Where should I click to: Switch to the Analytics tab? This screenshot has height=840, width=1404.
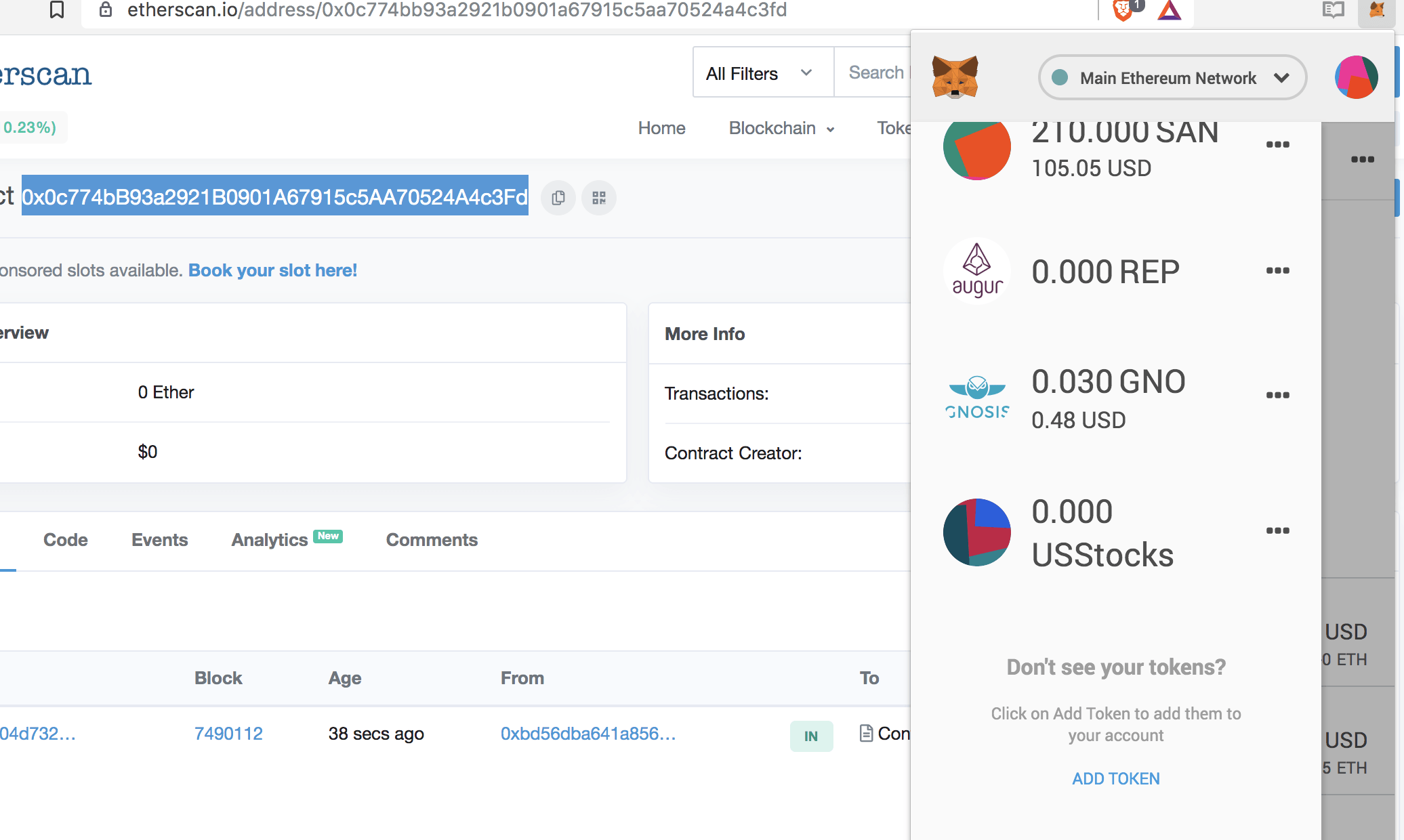(x=287, y=540)
